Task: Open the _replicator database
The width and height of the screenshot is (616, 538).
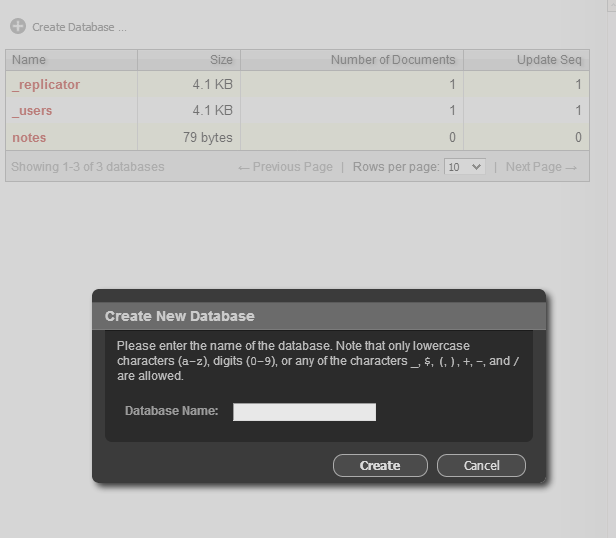Action: tap(46, 84)
